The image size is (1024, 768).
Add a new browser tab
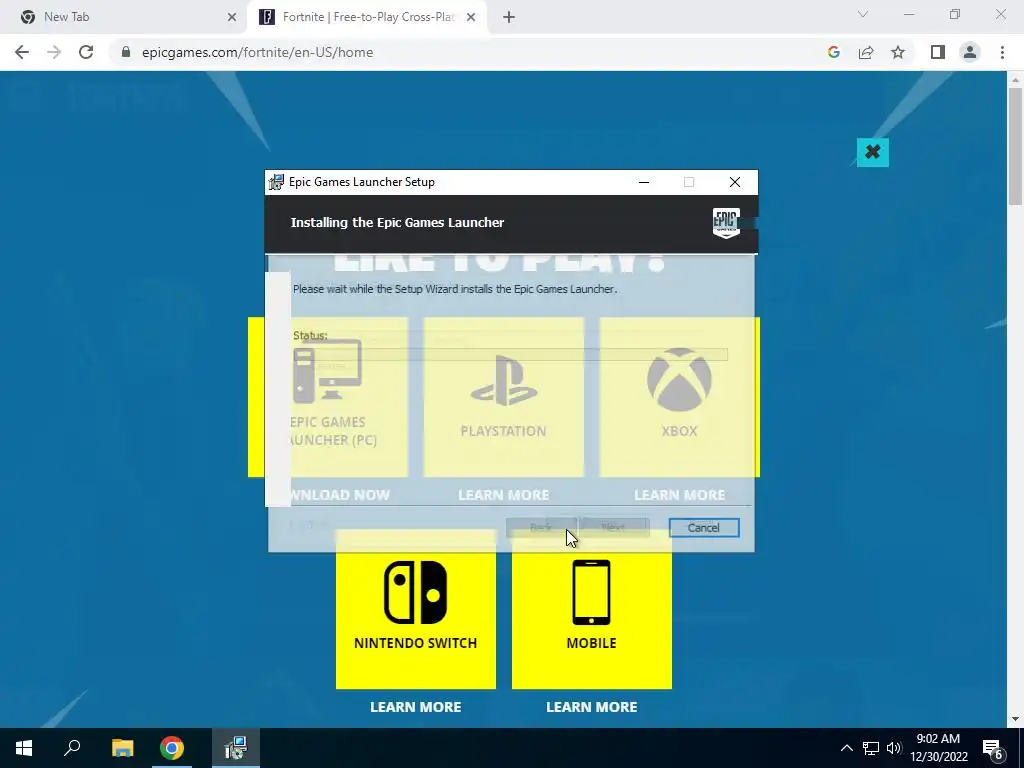509,17
